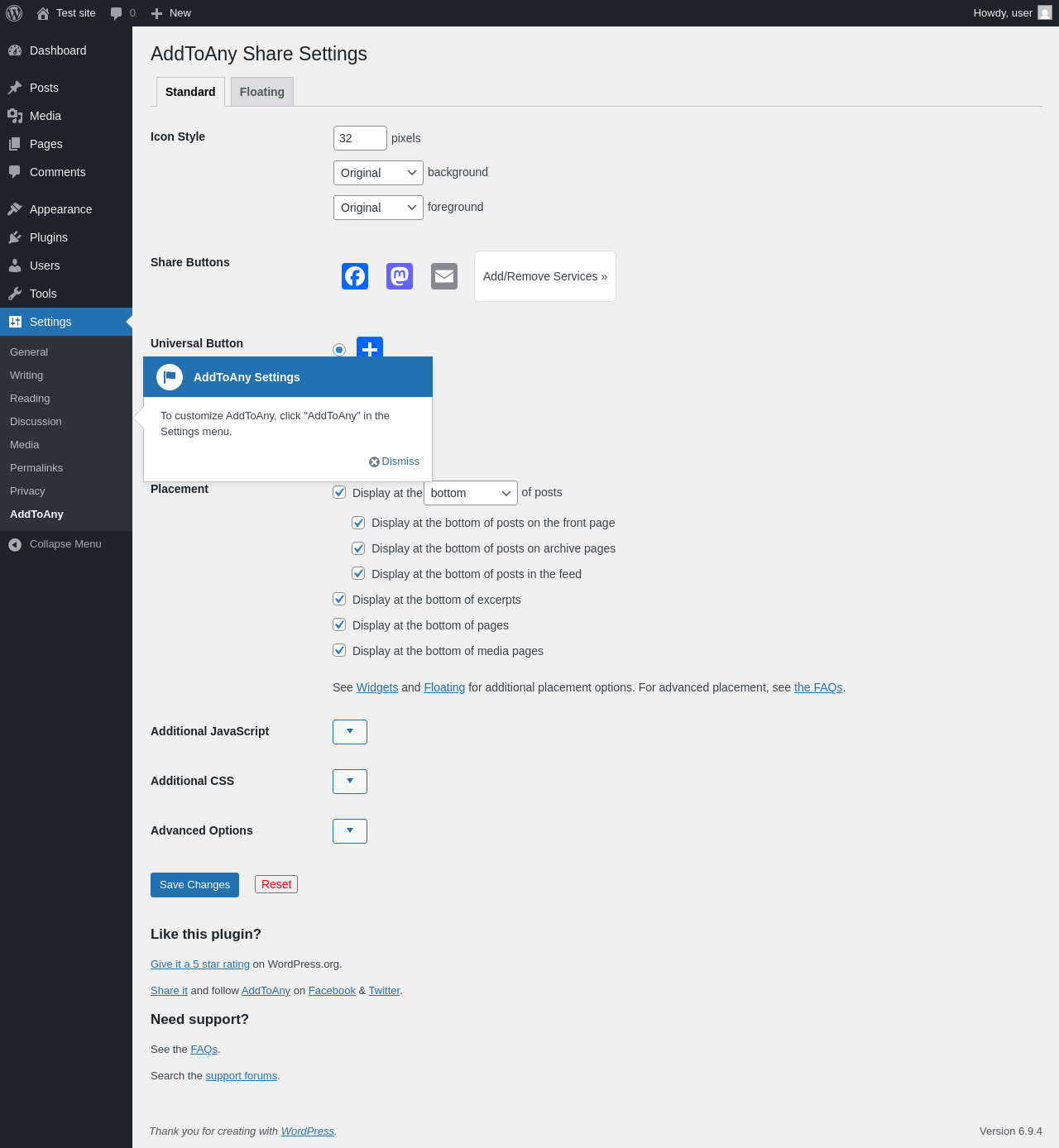1059x1148 pixels.
Task: Click the Settings sliders icon
Action: tap(15, 322)
